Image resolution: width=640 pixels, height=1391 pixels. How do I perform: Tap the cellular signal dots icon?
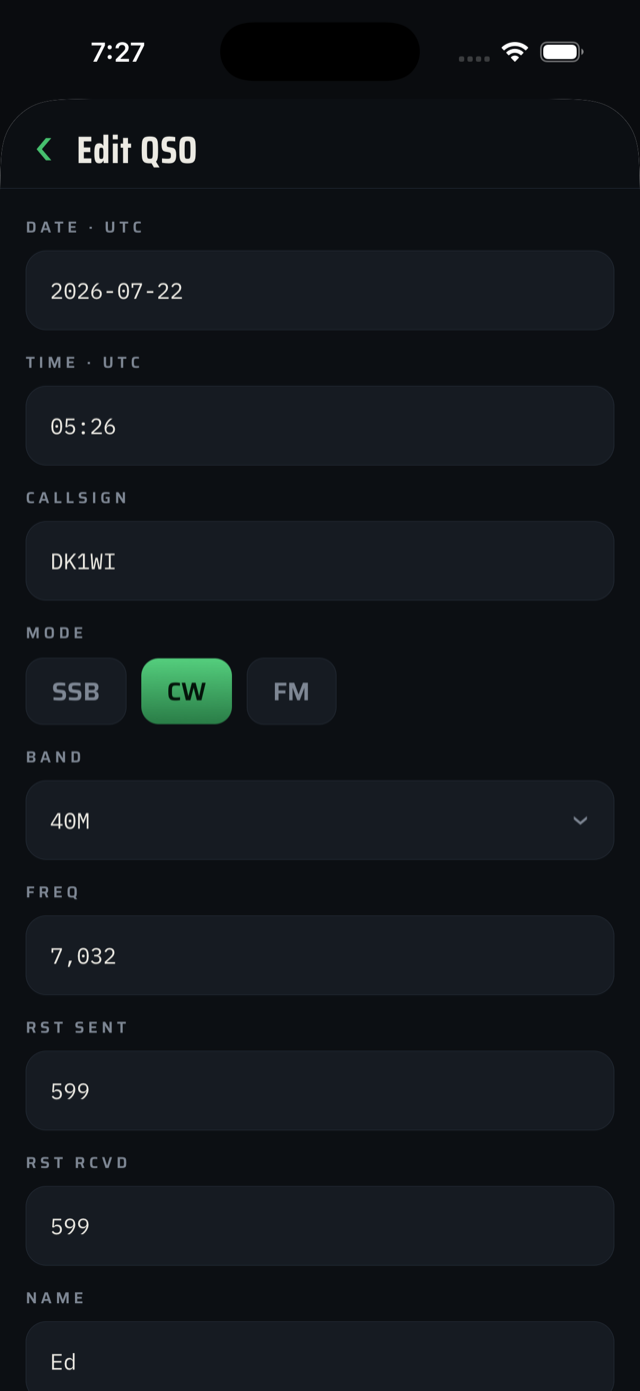click(x=474, y=58)
